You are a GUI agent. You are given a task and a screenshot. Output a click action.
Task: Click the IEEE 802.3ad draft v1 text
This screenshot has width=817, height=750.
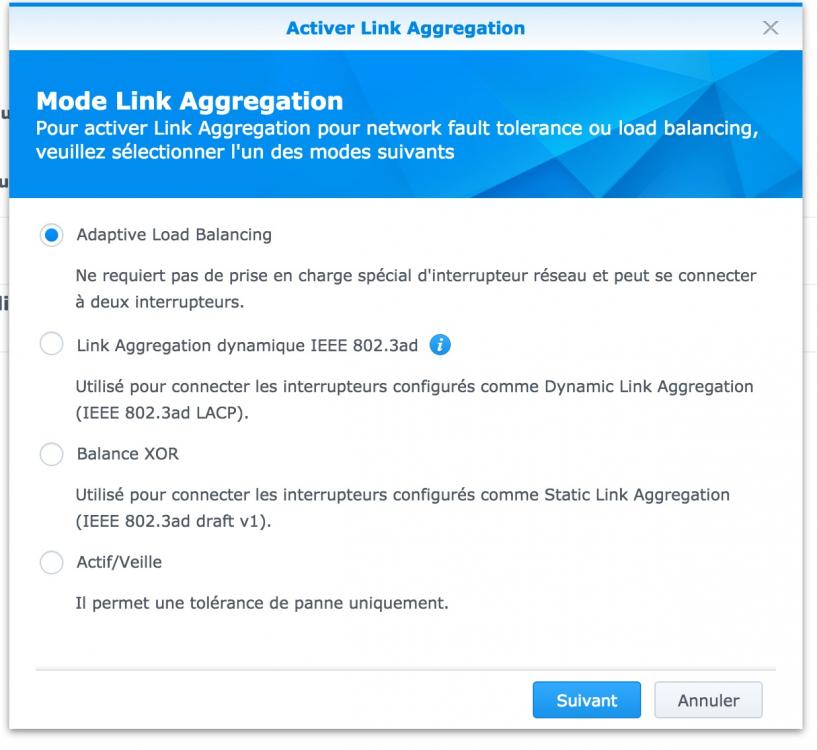pyautogui.click(x=174, y=521)
